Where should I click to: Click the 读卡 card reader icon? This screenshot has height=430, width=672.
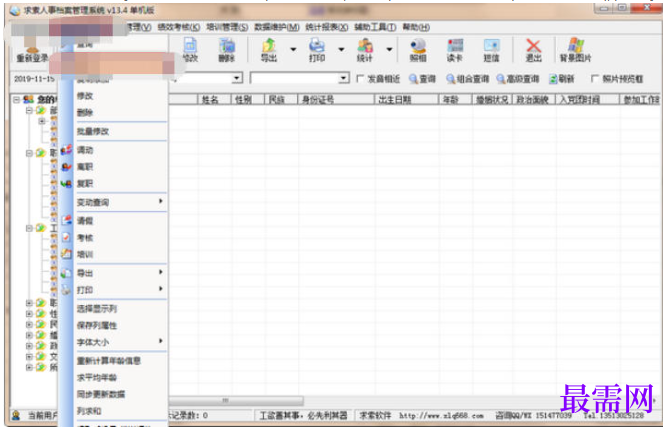(455, 50)
